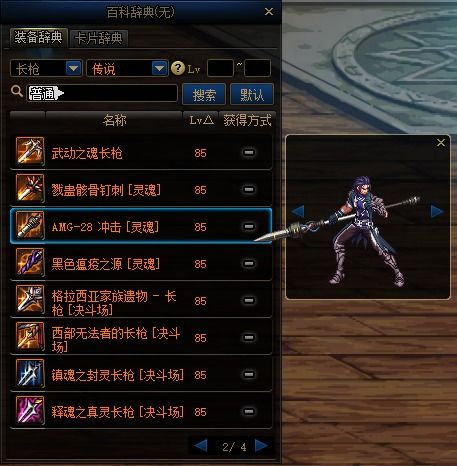Click the AMG-28 冲击 weapon icon
This screenshot has height=466, width=457.
point(30,226)
